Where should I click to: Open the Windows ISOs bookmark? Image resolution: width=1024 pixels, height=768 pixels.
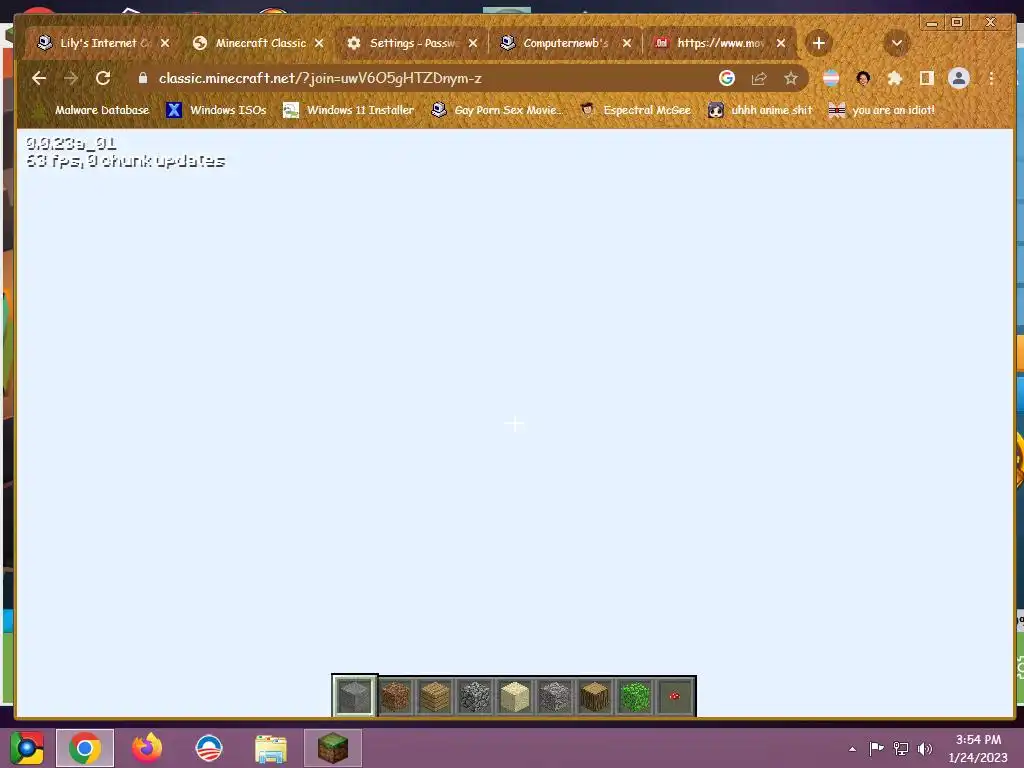(216, 110)
